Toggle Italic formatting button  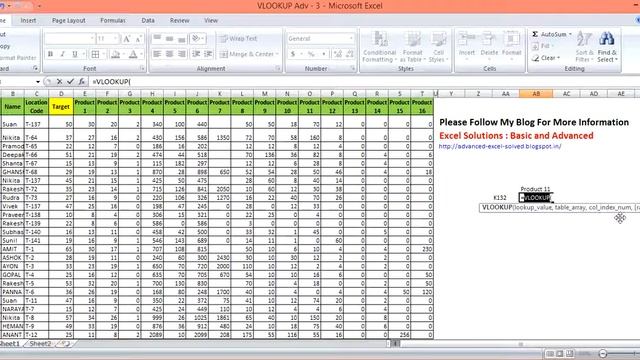pyautogui.click(x=62, y=54)
